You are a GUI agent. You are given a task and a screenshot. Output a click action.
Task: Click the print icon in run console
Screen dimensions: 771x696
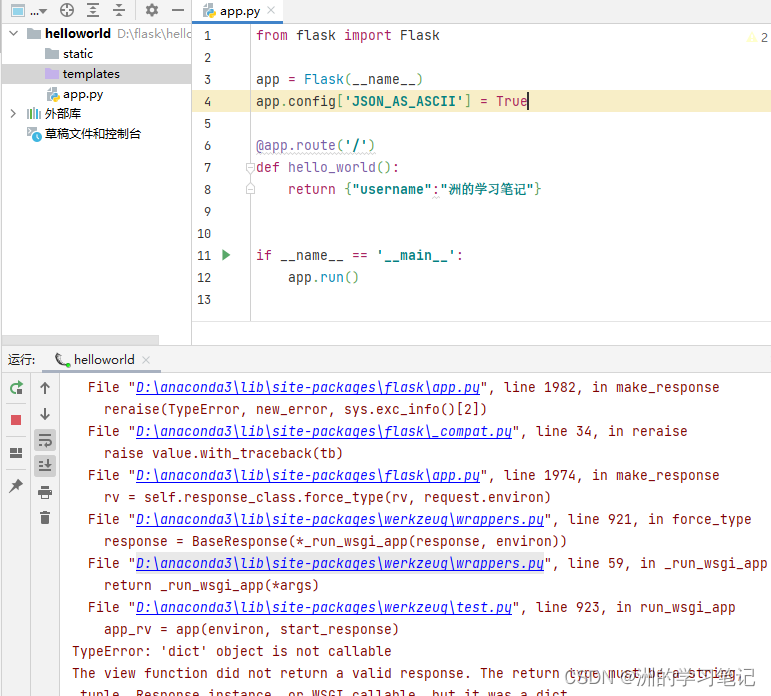pos(45,492)
